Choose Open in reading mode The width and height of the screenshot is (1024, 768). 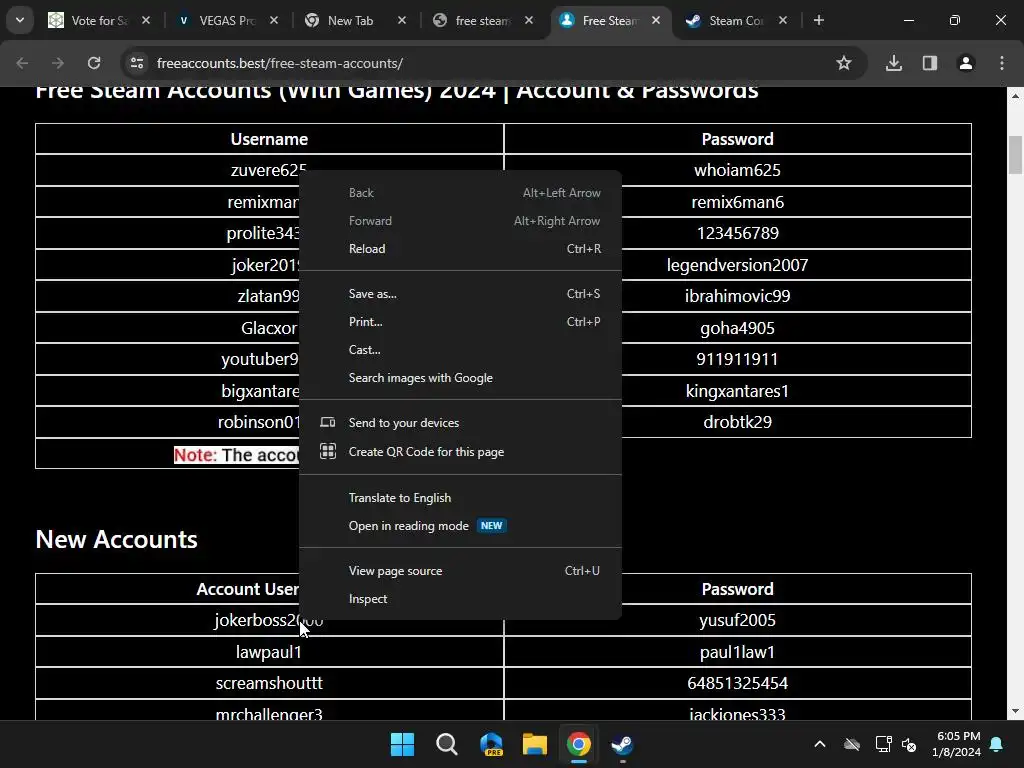[x=460, y=526]
